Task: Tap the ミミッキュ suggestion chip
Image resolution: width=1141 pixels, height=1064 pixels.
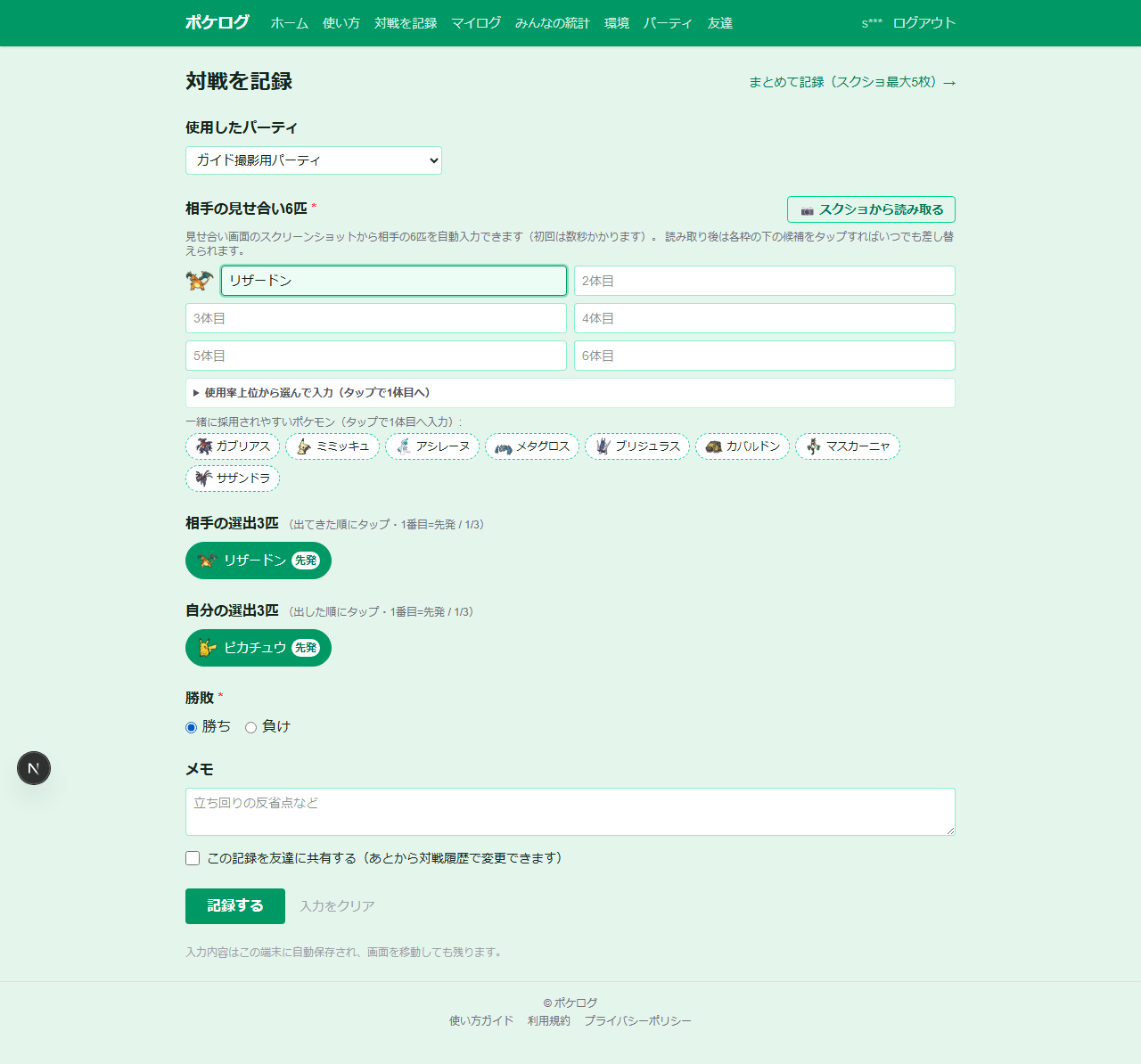Action: [332, 446]
